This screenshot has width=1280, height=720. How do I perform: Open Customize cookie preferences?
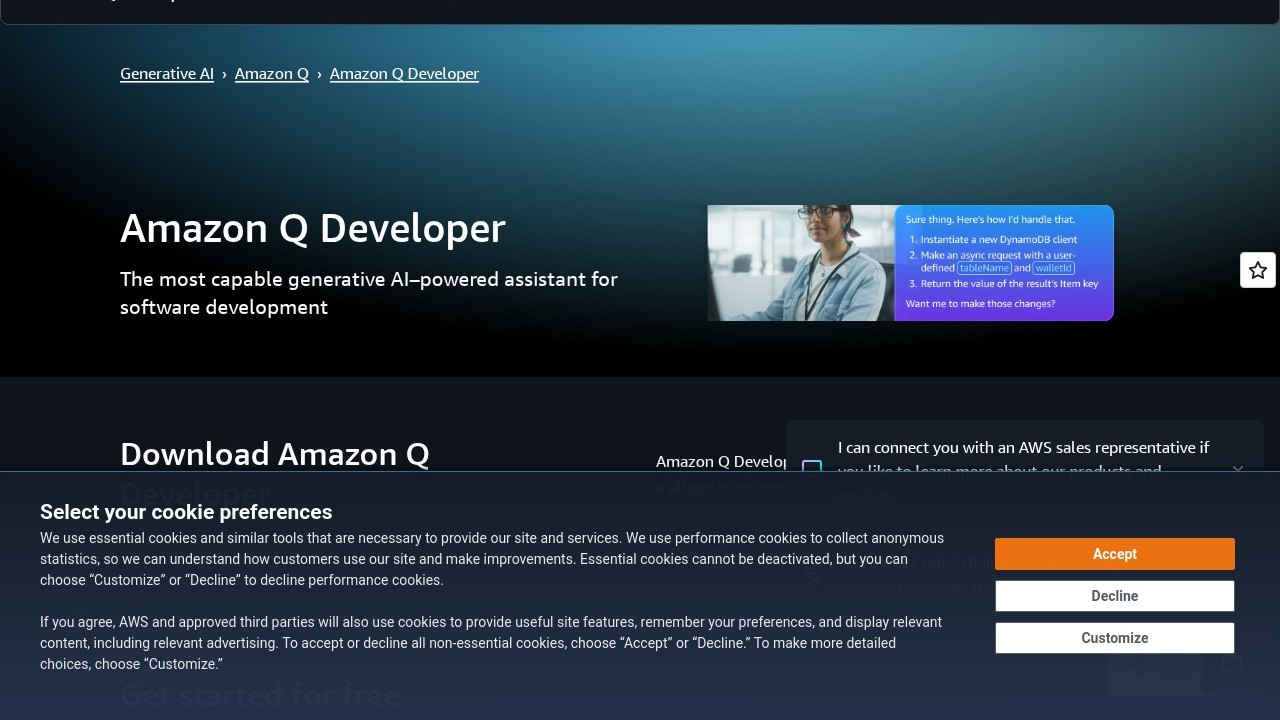1114,638
